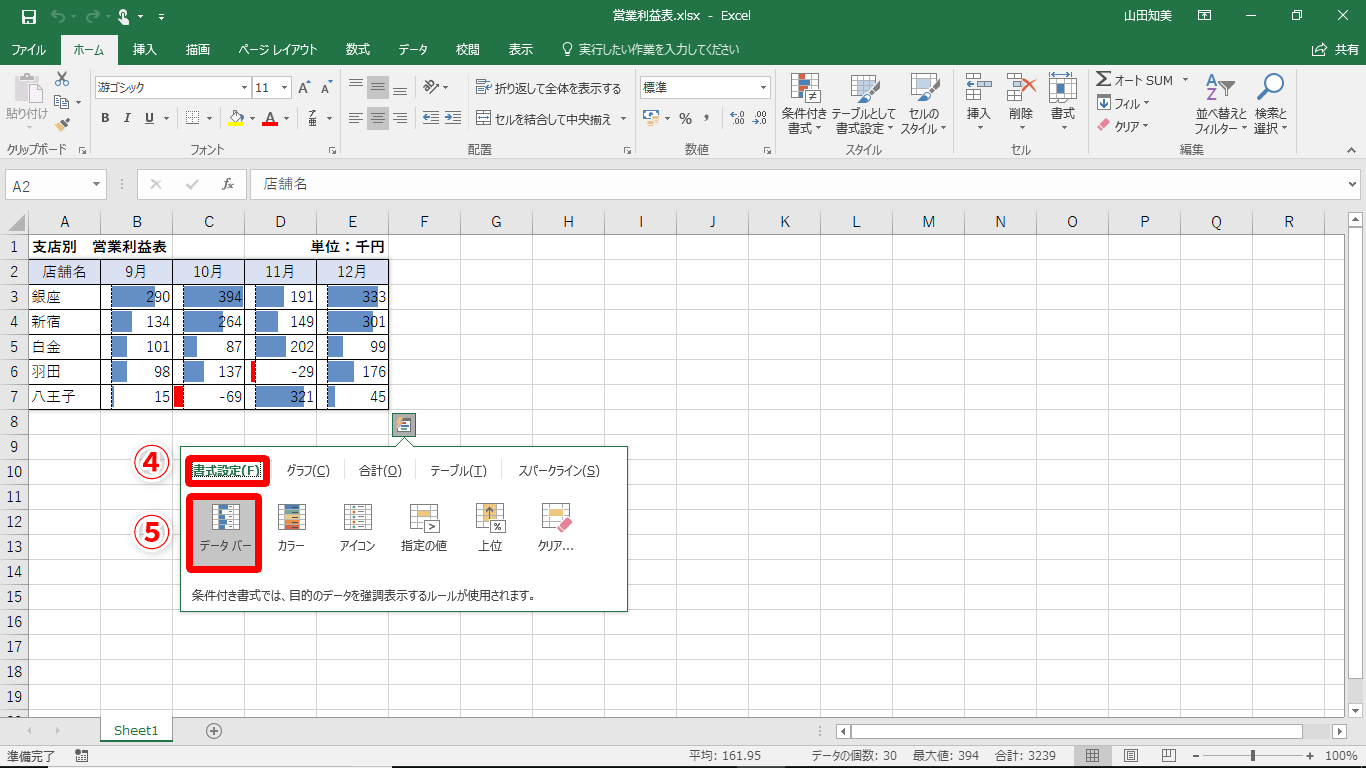Viewport: 1366px width, 768px height.
Task: Add a new sheet with the plus icon
Action: [213, 731]
